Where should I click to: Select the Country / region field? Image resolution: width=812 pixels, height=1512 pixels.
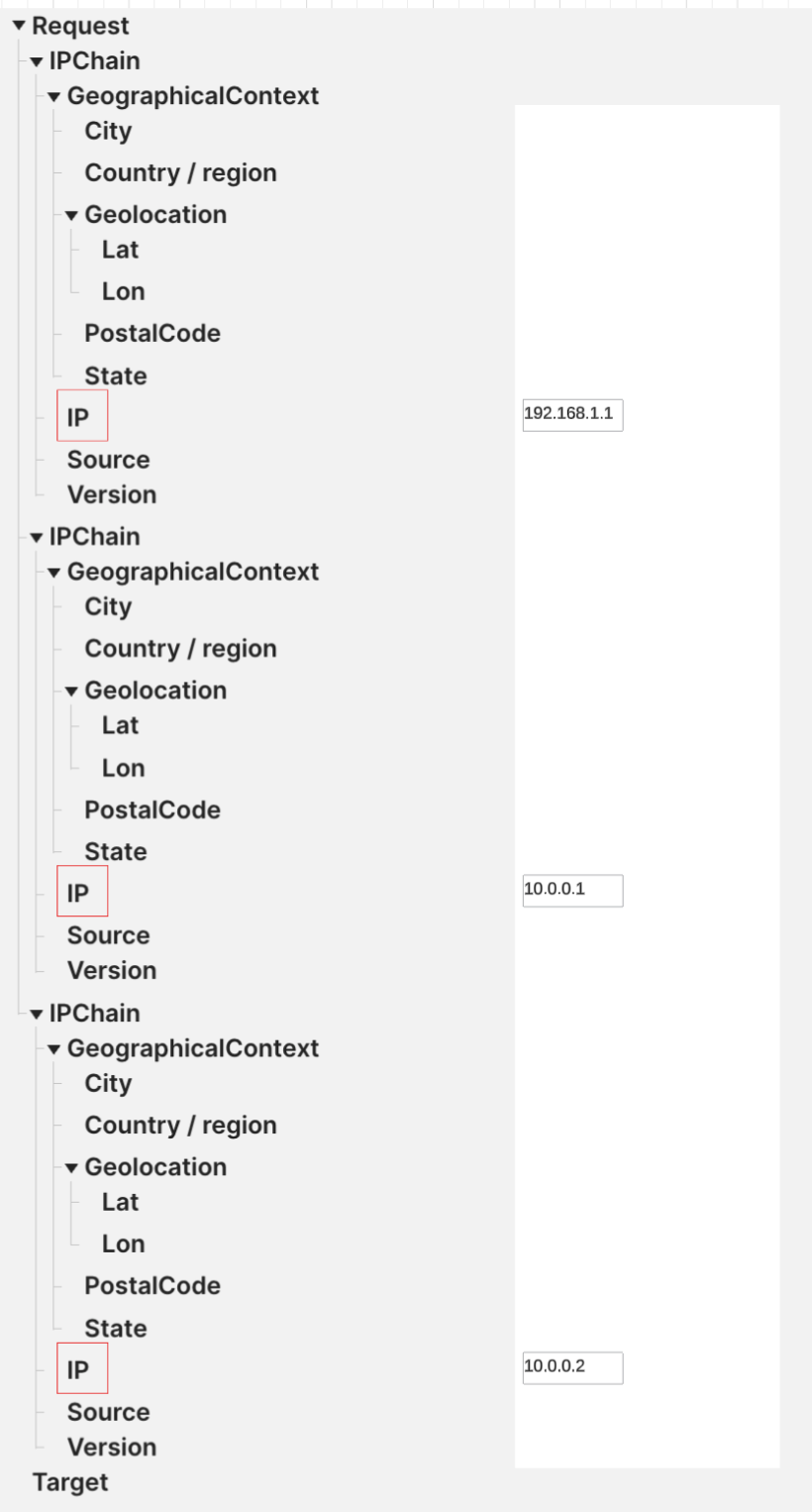[x=181, y=172]
